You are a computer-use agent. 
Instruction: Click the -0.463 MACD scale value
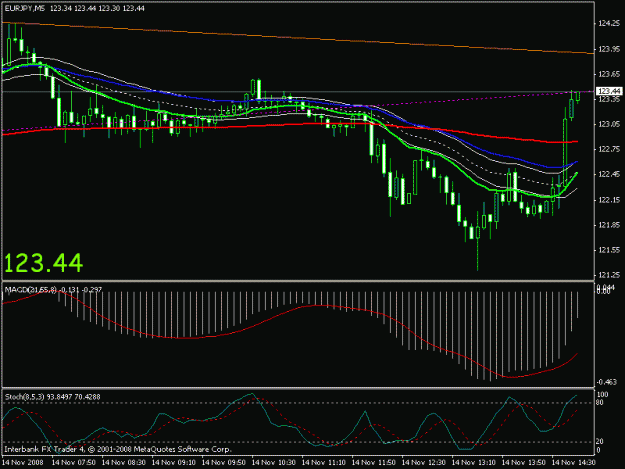[x=607, y=382]
